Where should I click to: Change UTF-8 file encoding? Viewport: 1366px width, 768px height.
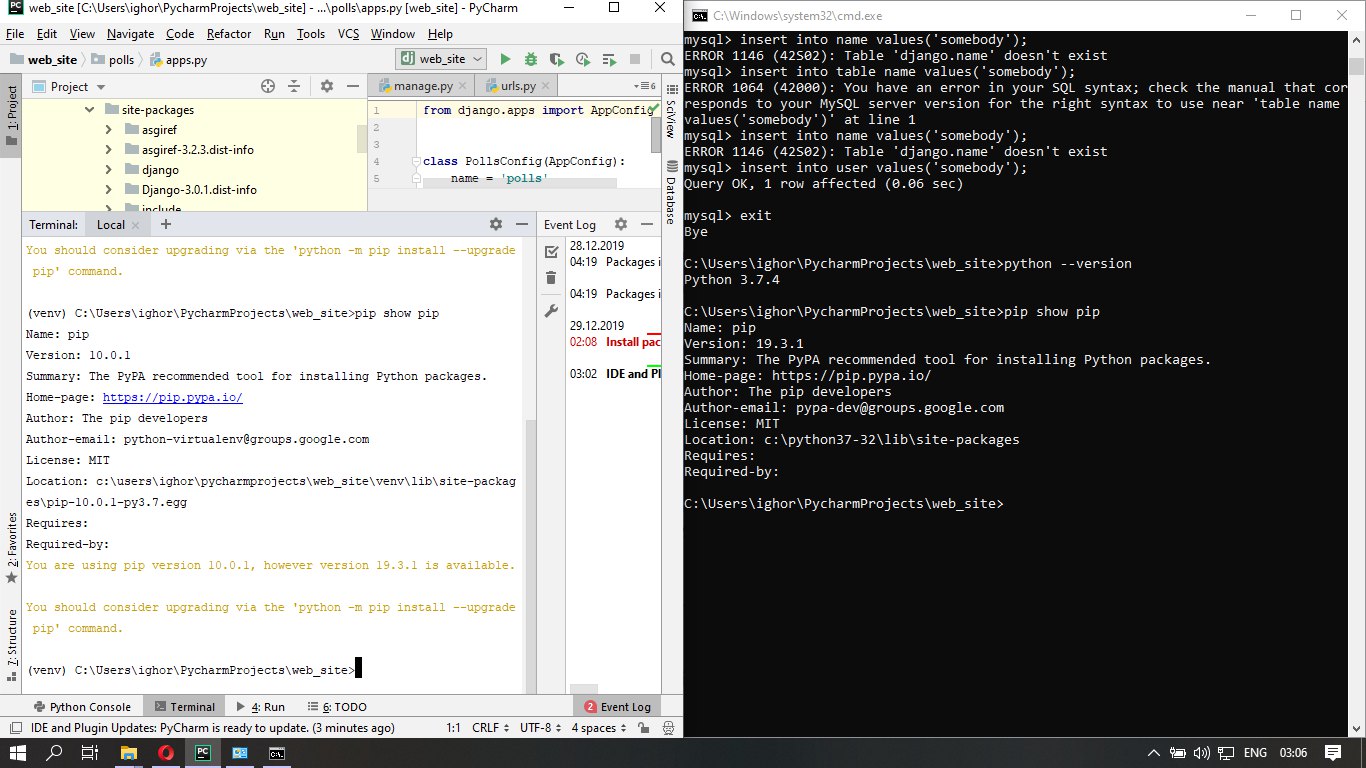(541, 728)
